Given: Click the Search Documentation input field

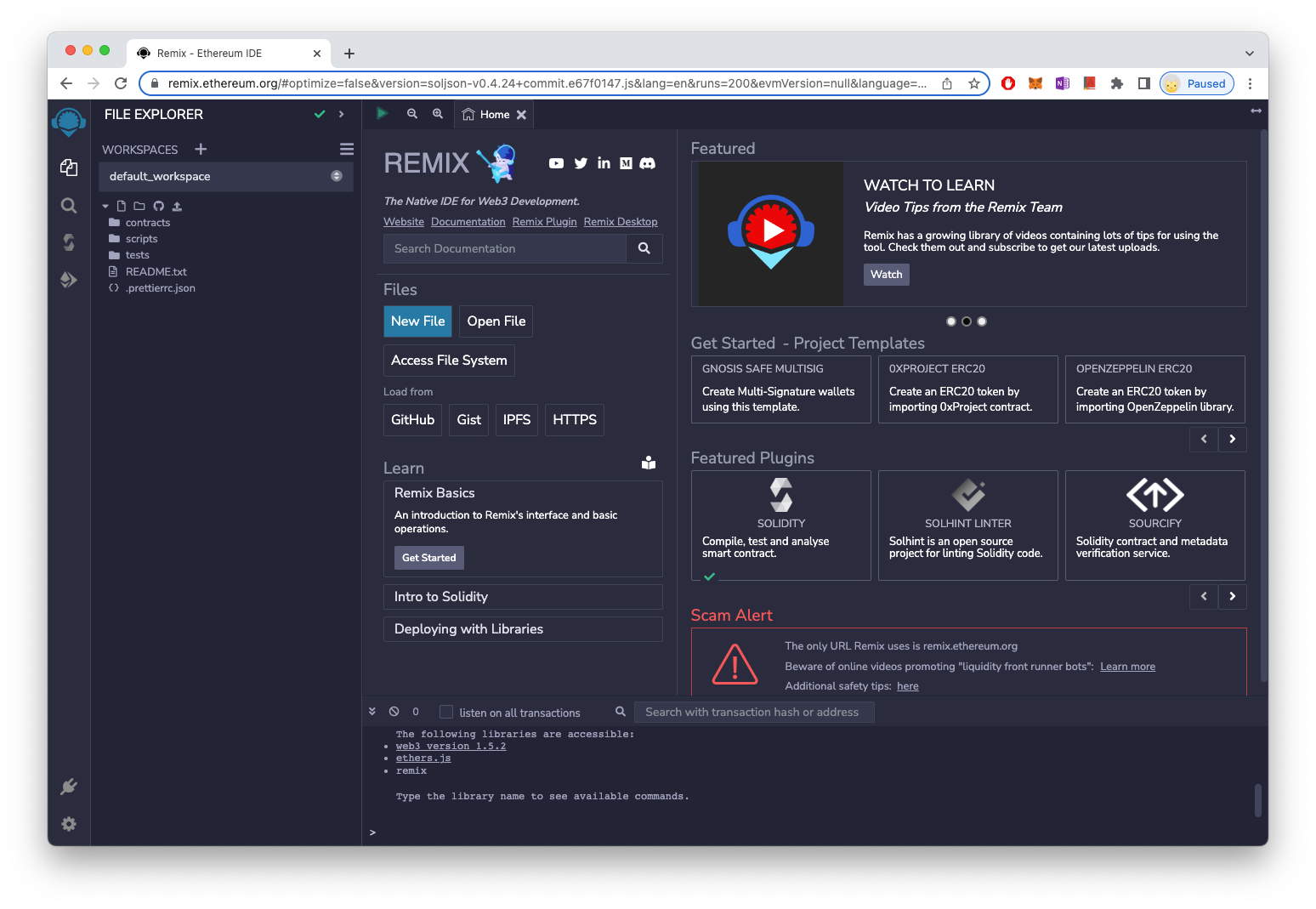Looking at the screenshot, I should (x=505, y=249).
